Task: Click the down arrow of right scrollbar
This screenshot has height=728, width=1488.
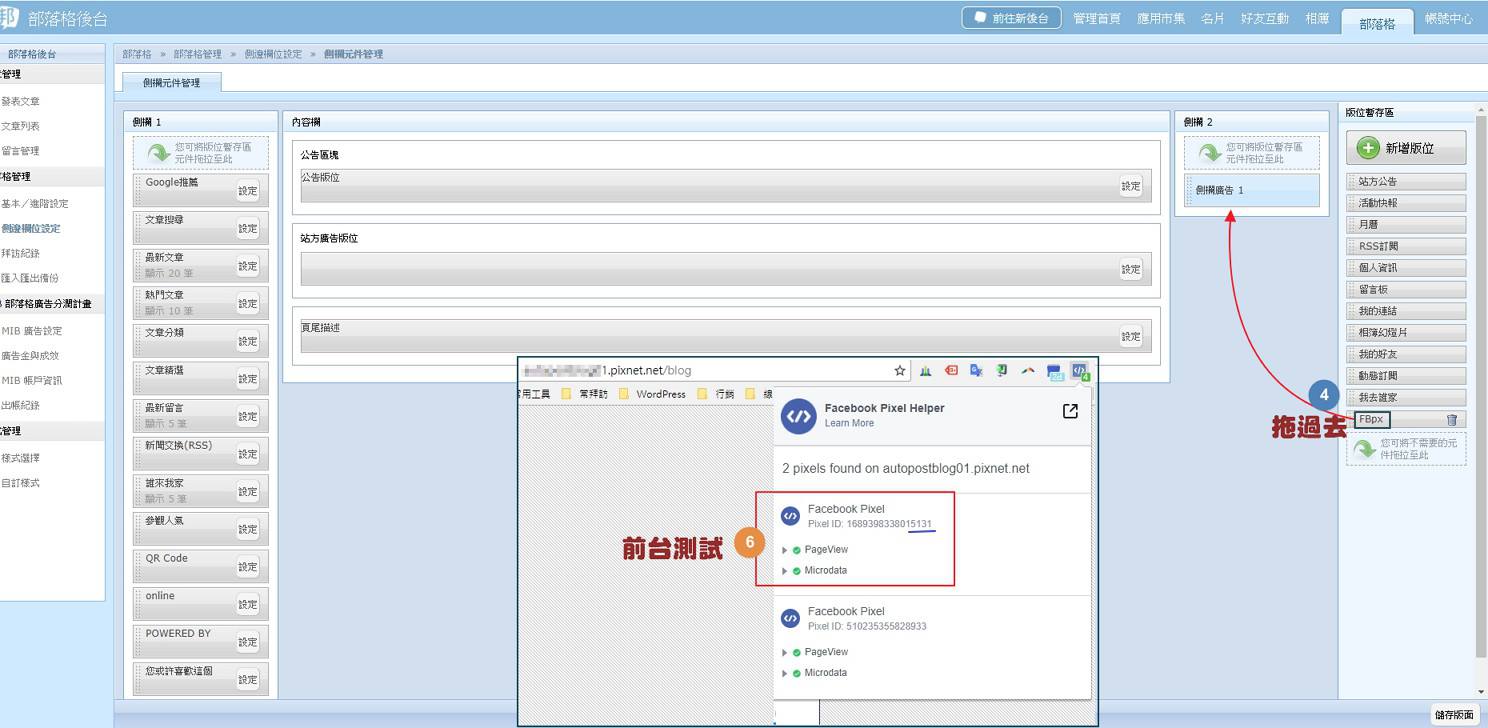Action: pyautogui.click(x=1480, y=692)
